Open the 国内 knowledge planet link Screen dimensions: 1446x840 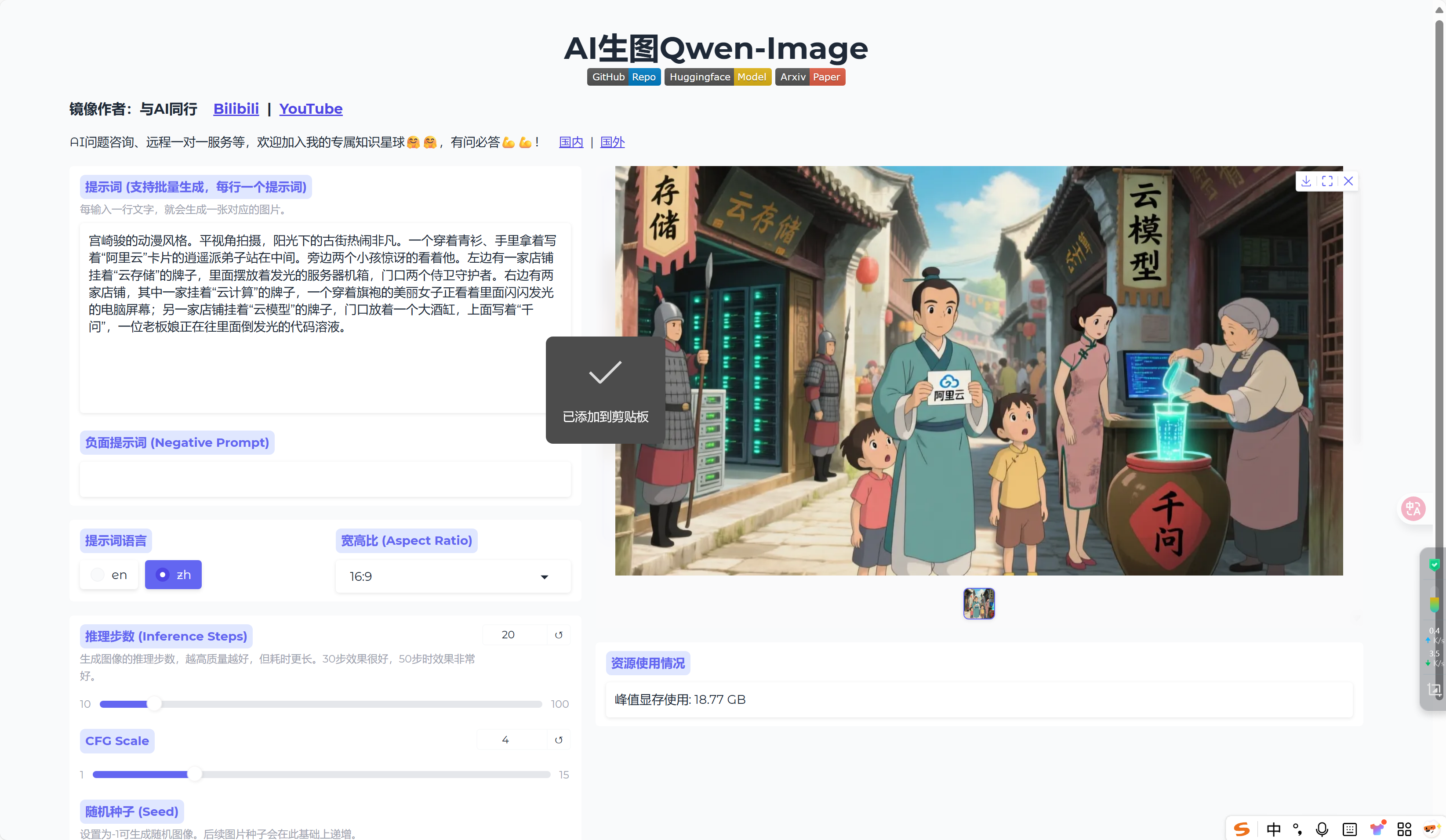pos(571,142)
